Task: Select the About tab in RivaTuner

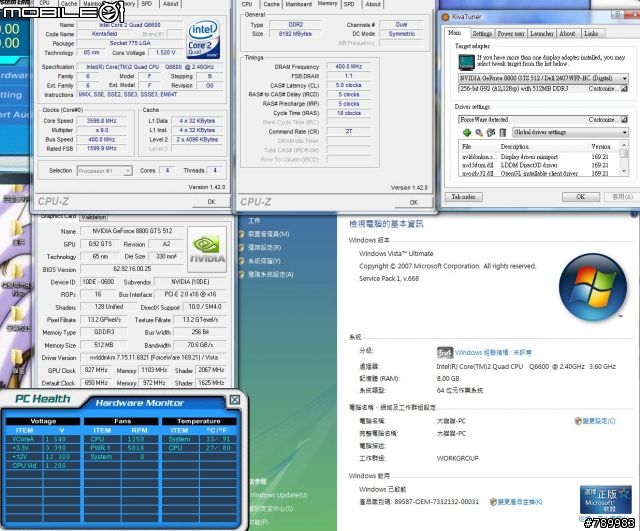Action: 567,33
